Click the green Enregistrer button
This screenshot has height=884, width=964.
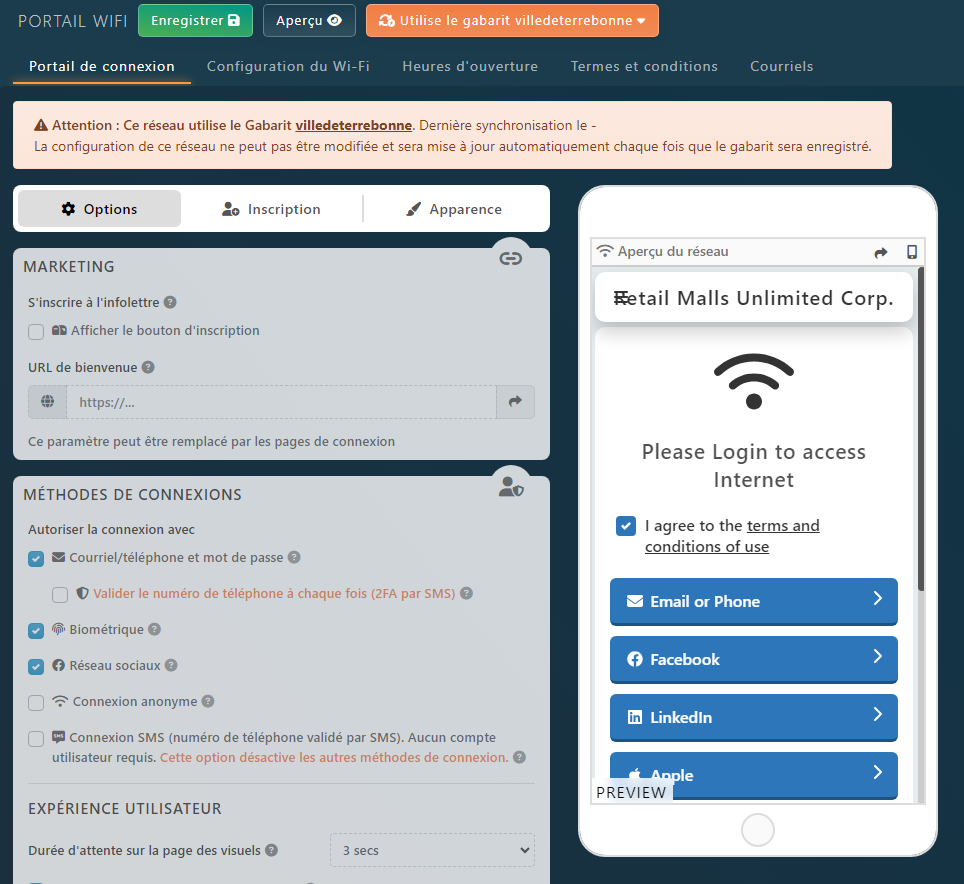[194, 20]
